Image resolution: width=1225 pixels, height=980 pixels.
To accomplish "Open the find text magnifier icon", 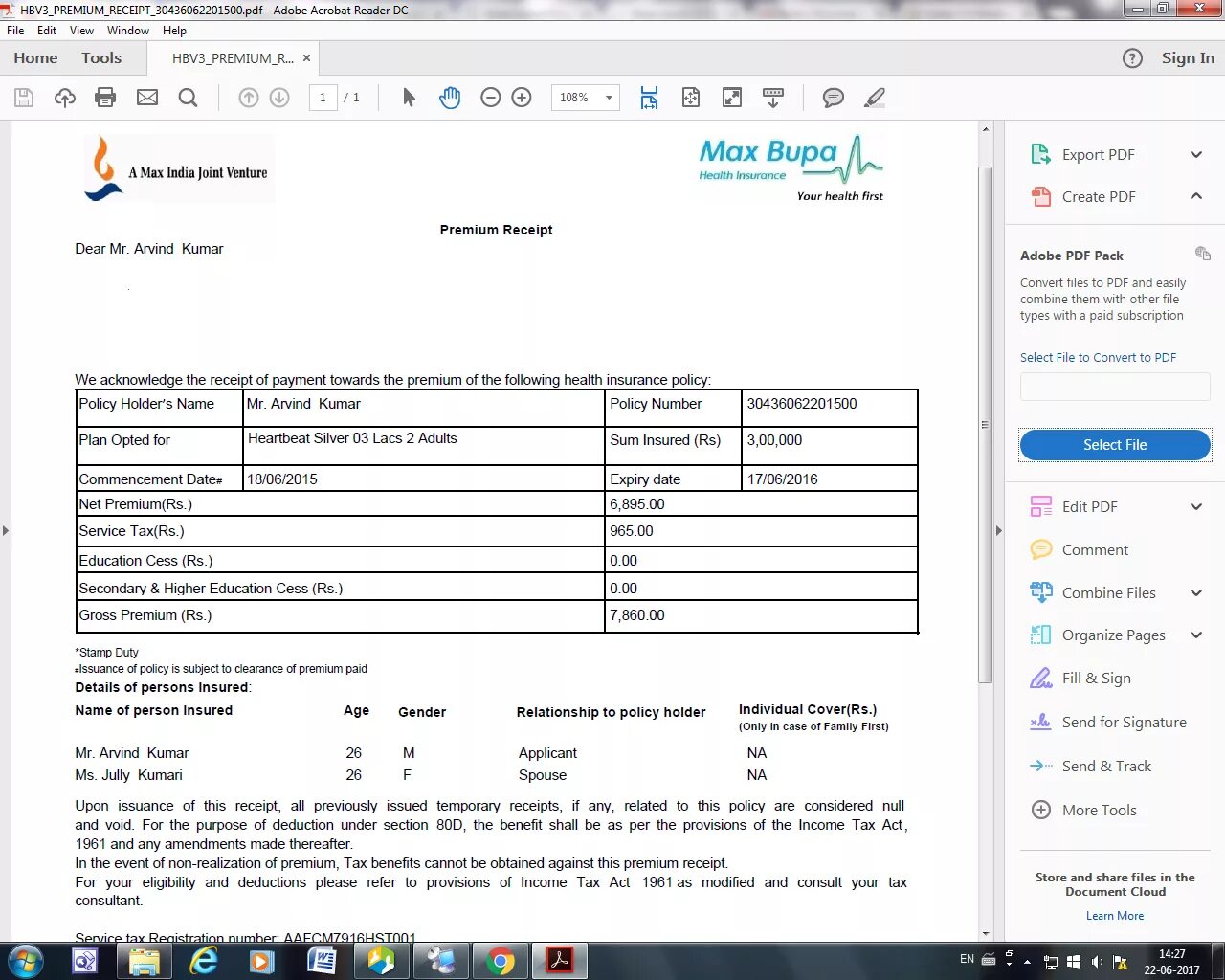I will point(189,98).
